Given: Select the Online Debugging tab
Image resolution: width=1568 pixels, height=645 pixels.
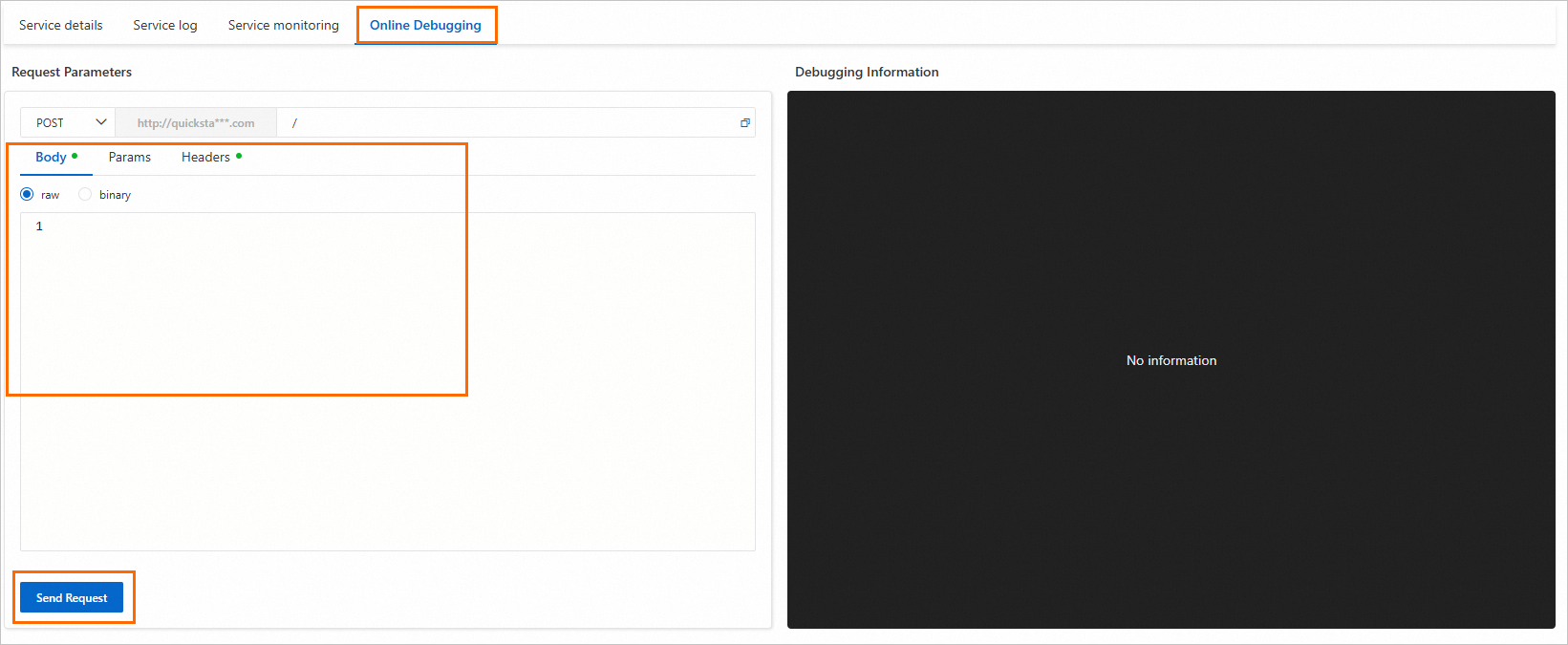Looking at the screenshot, I should (426, 25).
